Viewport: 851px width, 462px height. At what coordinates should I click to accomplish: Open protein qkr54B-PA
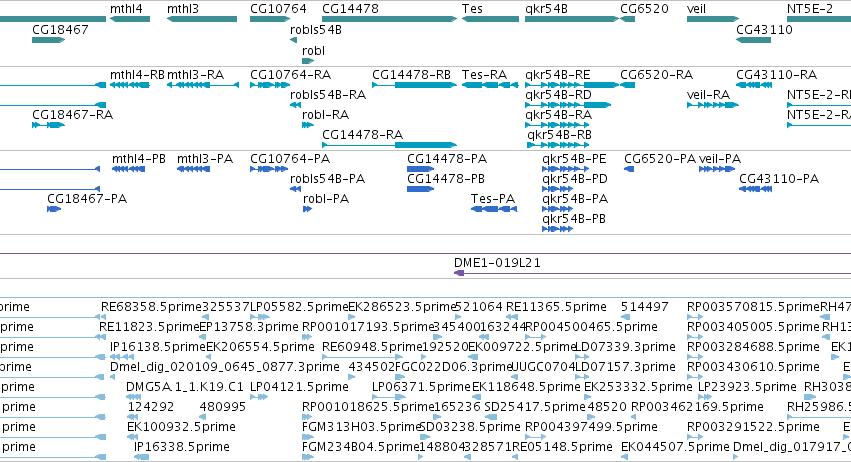[x=575, y=199]
